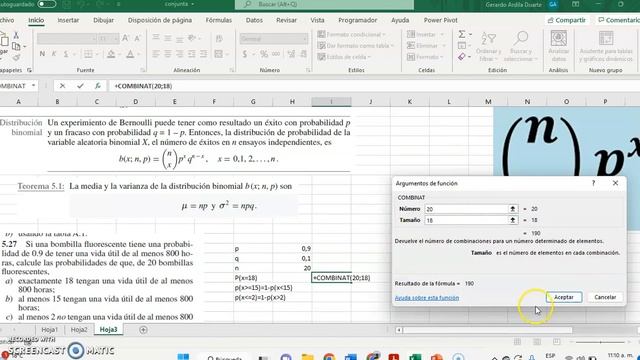Open Buscar y seleccionar tool
Viewport: 640px width, 360px height.
pos(520,46)
